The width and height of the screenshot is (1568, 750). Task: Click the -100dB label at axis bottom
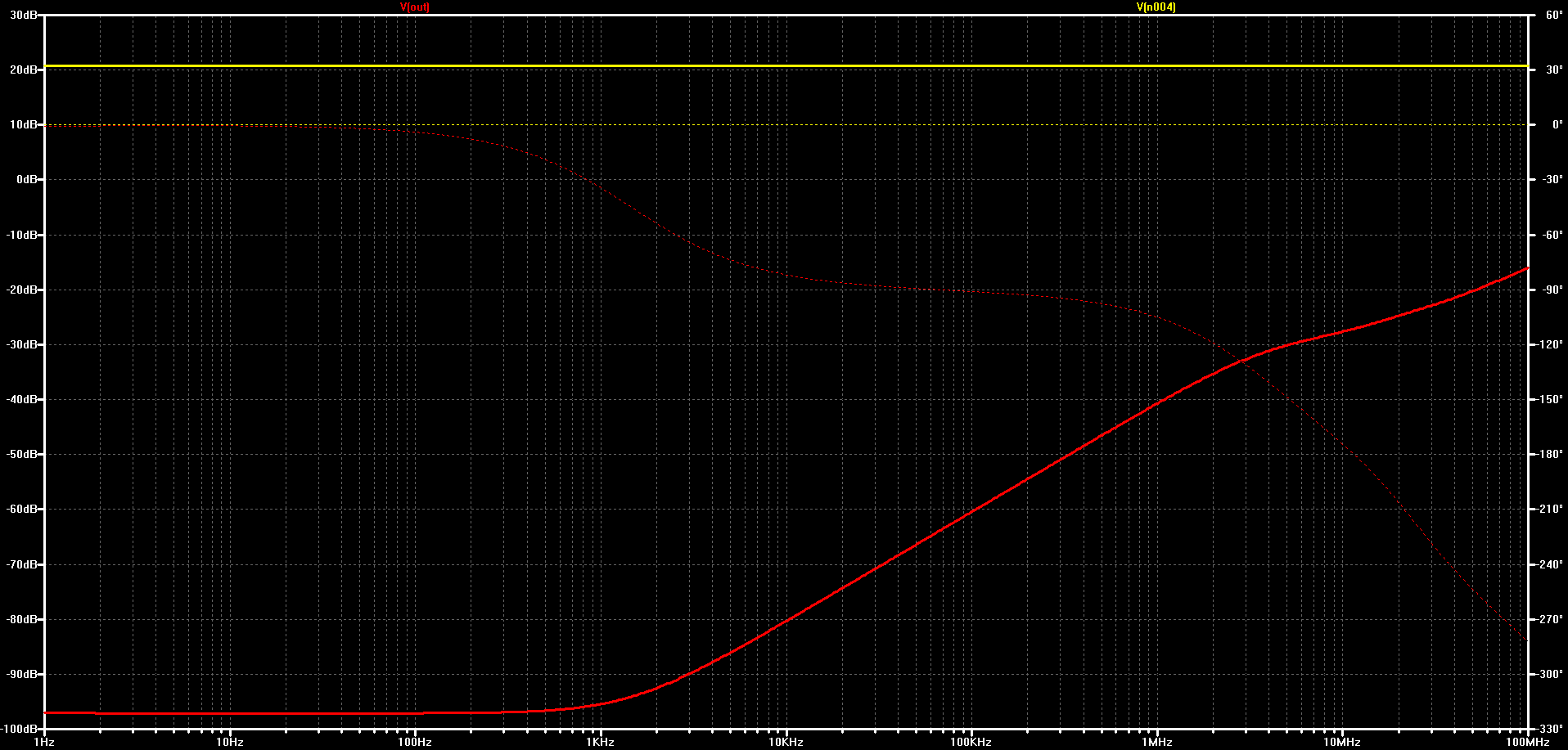coord(20,729)
